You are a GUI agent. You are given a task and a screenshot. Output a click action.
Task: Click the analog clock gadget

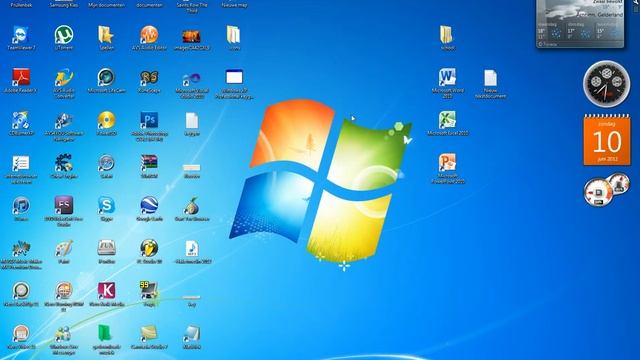pyautogui.click(x=607, y=84)
